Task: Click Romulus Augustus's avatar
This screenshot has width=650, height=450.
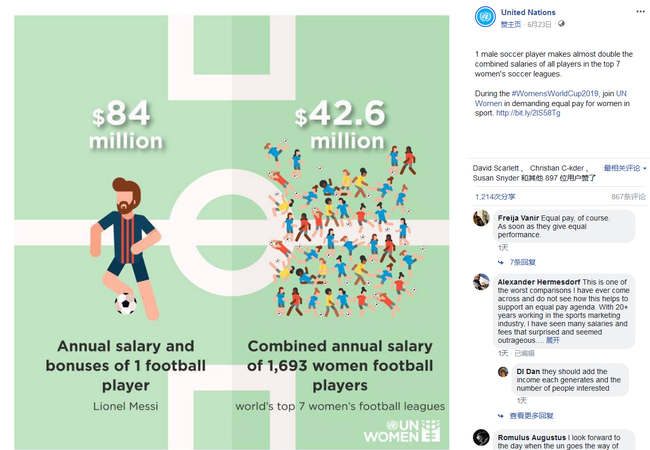Action: (x=482, y=438)
